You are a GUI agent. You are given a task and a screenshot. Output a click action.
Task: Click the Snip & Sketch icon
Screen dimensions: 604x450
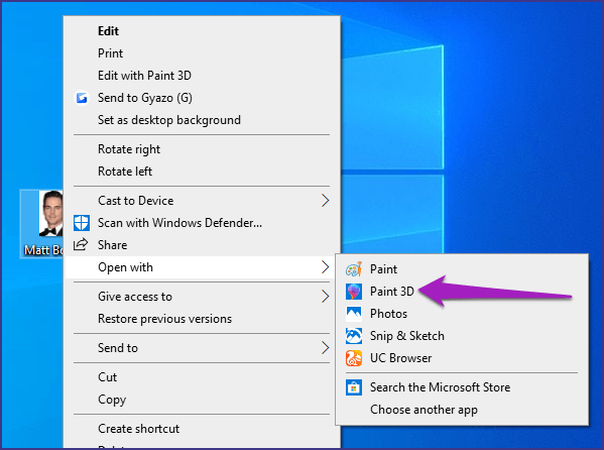[x=354, y=336]
